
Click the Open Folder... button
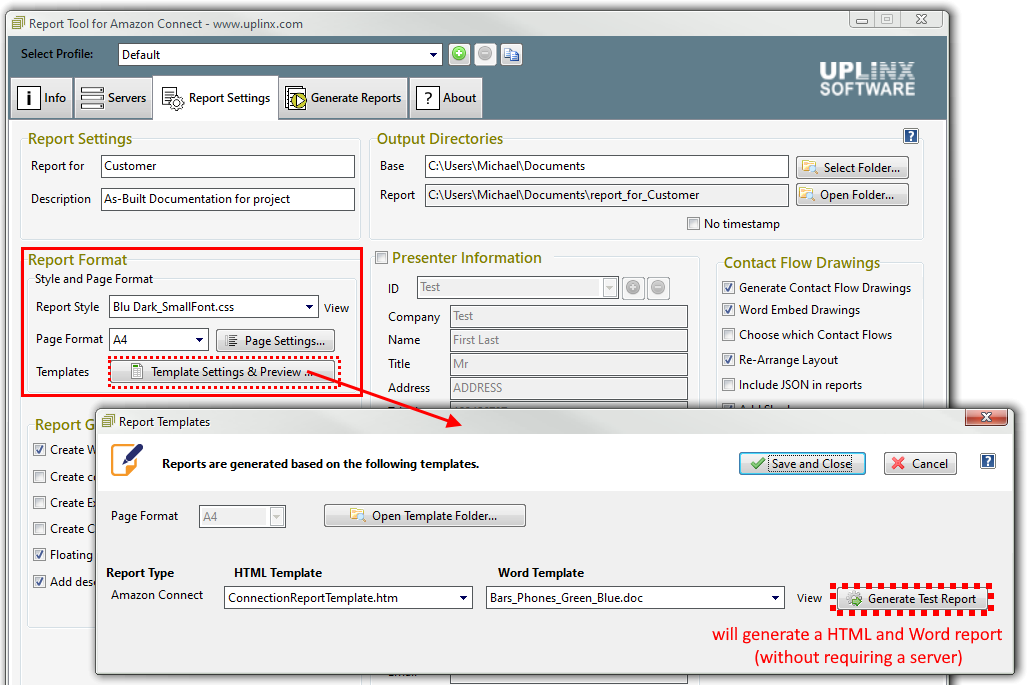(852, 194)
